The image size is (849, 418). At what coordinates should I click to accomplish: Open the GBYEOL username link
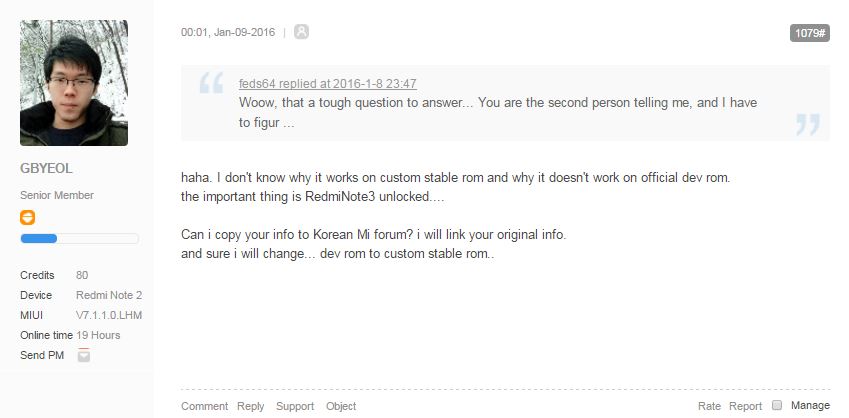[46, 169]
